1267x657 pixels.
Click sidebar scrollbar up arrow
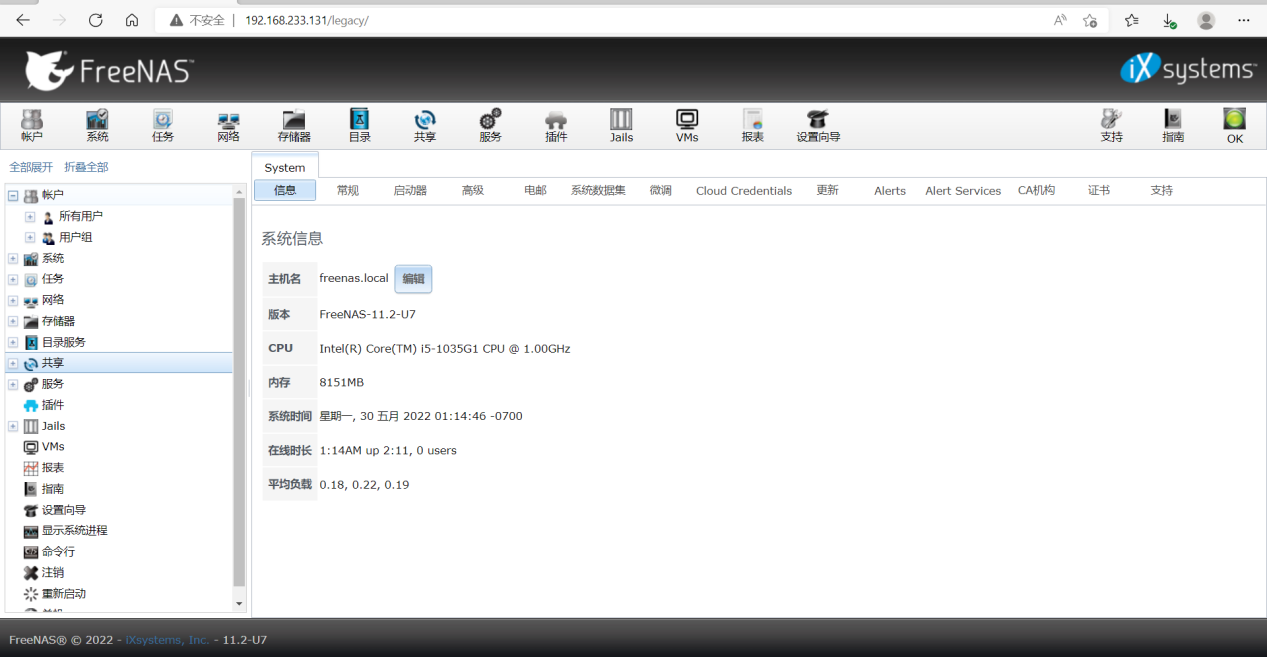click(239, 192)
